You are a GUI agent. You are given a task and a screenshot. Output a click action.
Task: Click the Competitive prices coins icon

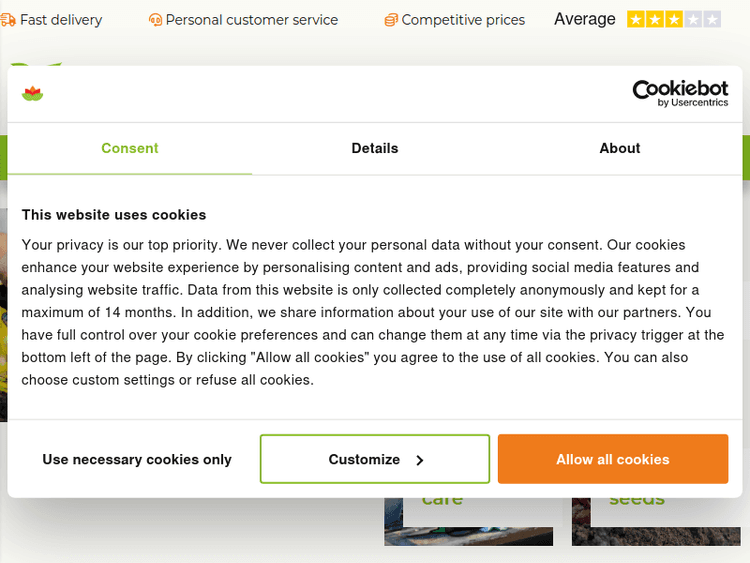point(391,20)
